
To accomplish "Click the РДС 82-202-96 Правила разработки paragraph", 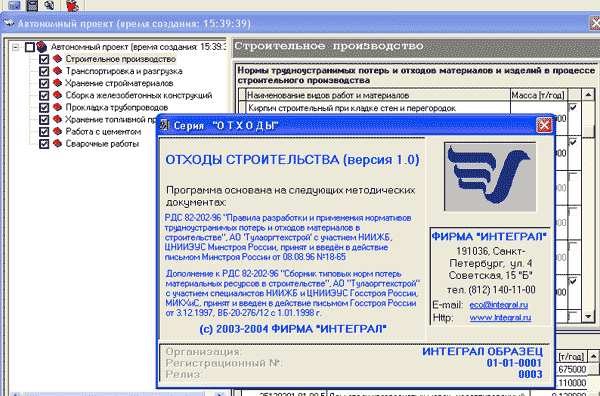I will coord(288,237).
